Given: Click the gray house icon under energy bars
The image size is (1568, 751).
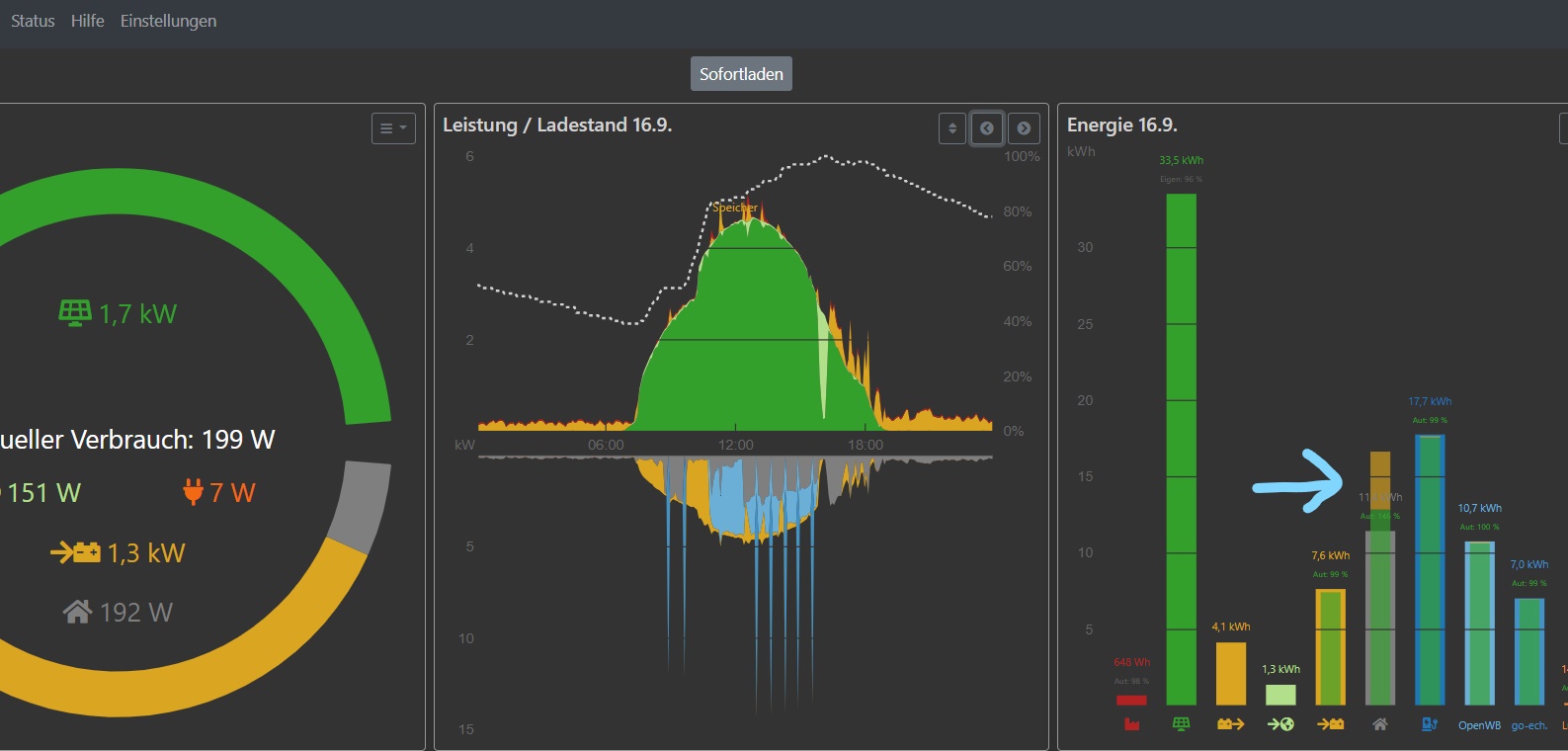Looking at the screenshot, I should point(1379,724).
